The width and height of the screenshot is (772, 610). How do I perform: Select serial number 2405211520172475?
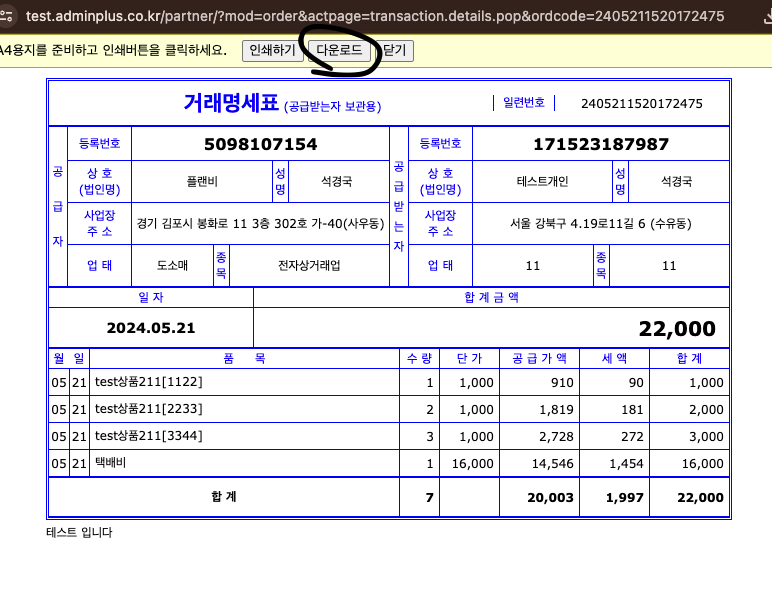point(642,104)
